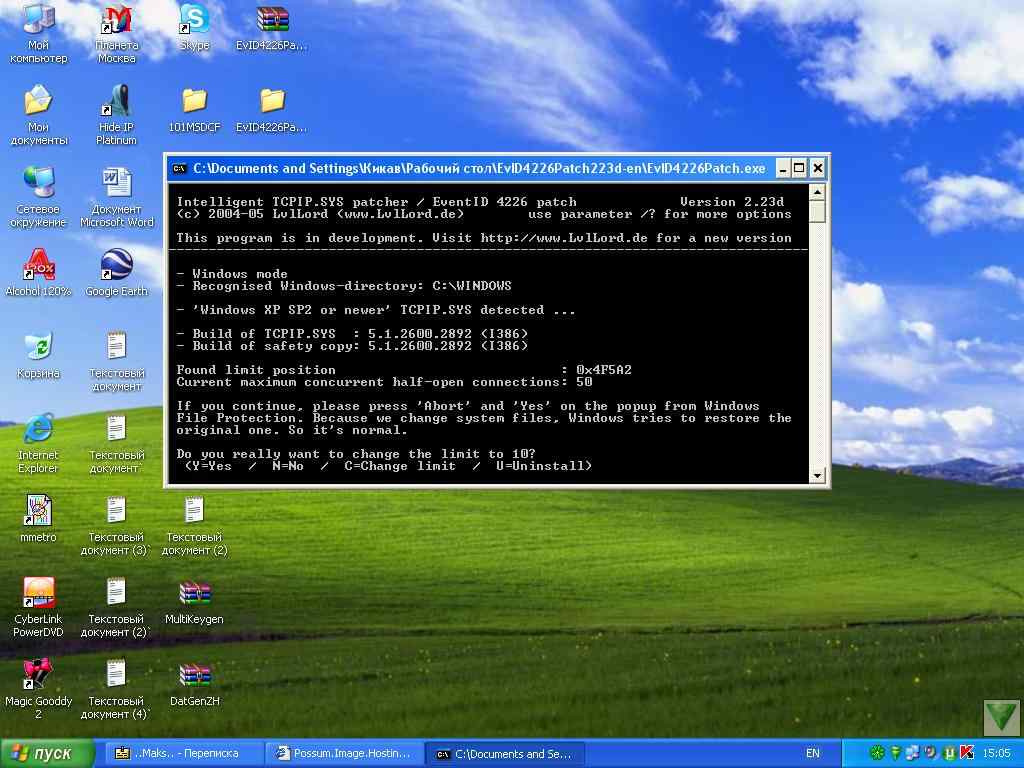Select the Текстовый документ (3) file
The image size is (1024, 768).
pyautogui.click(x=116, y=524)
